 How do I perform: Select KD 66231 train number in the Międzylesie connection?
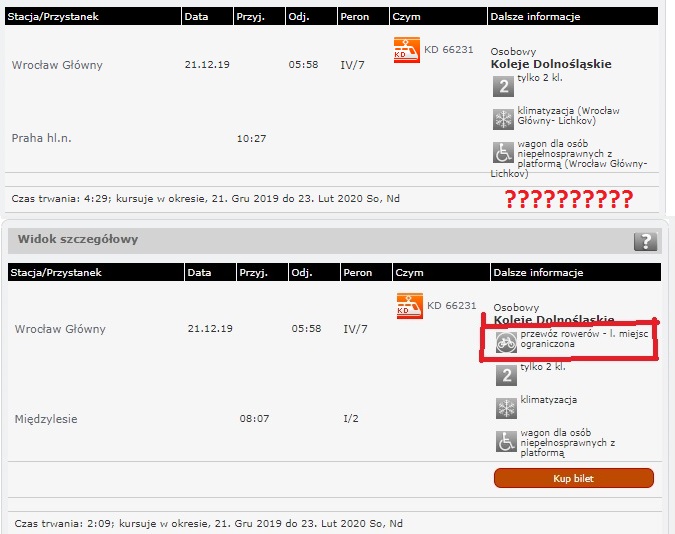click(x=452, y=305)
